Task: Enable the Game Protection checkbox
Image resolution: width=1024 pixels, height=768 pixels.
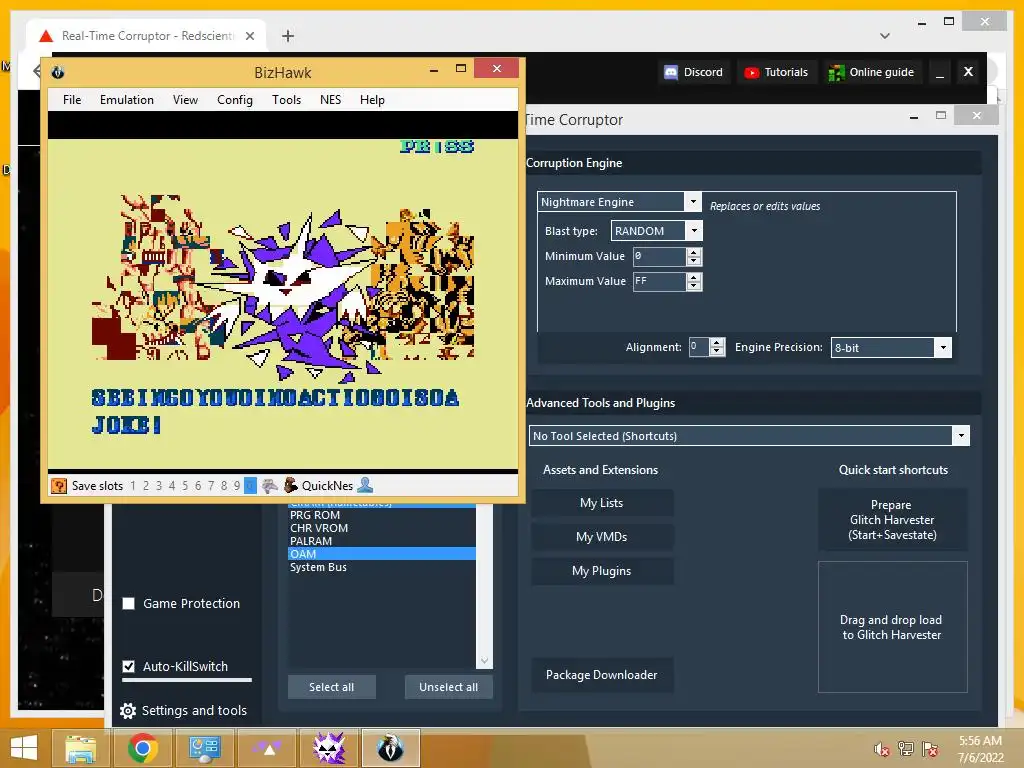Action: (129, 603)
